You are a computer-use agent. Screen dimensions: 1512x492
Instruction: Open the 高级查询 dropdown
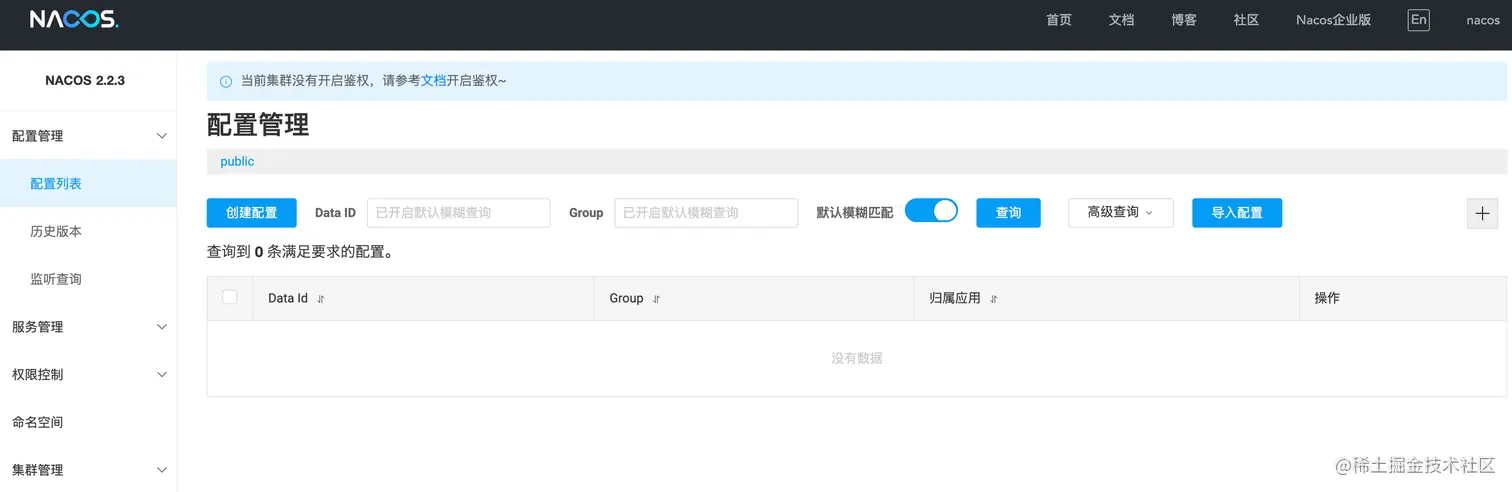click(x=1120, y=212)
